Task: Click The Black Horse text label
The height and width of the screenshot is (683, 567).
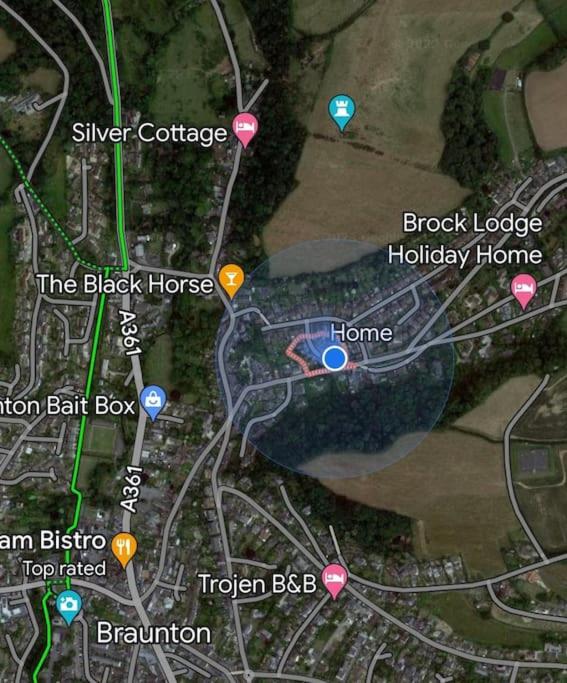Action: tap(126, 284)
